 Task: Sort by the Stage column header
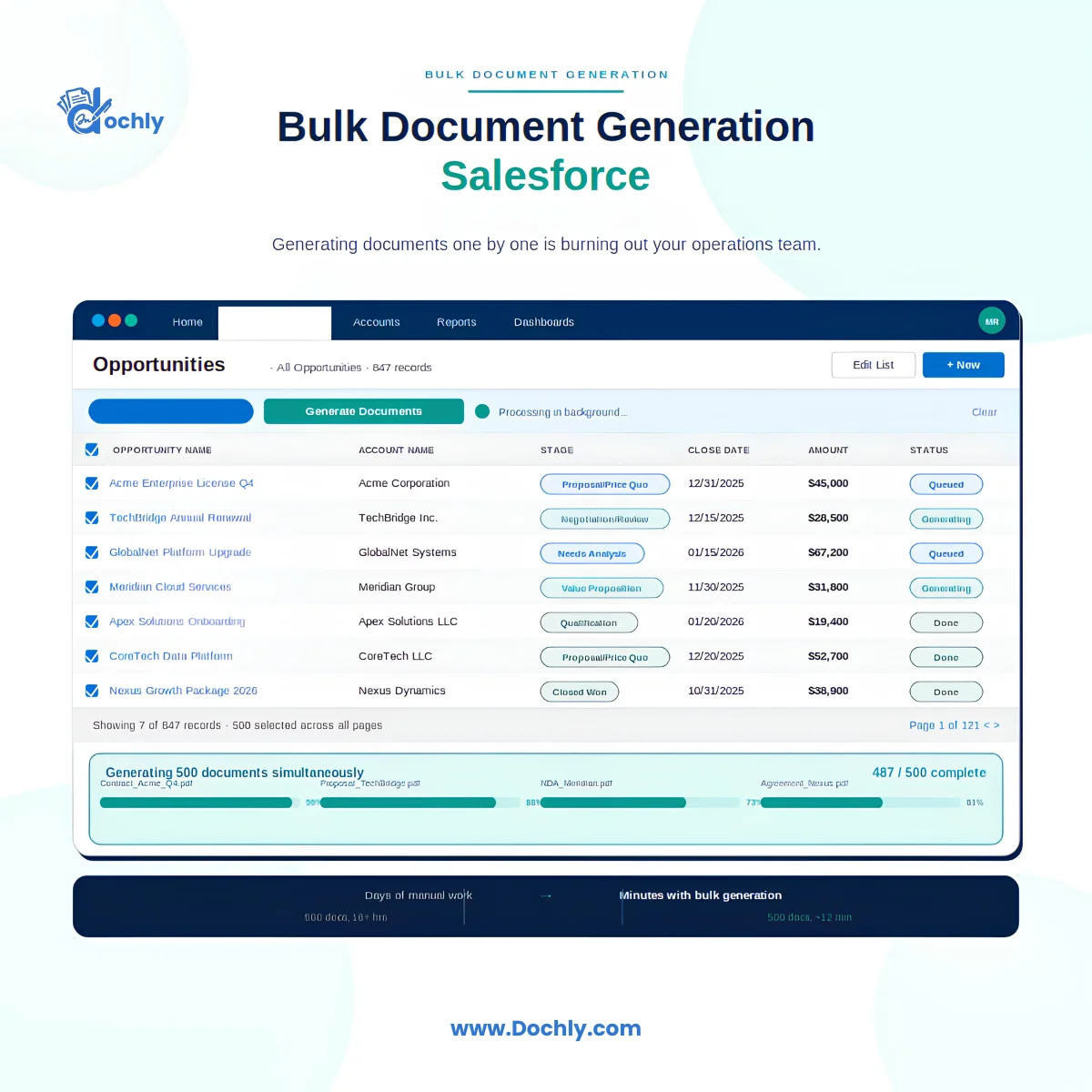(557, 450)
